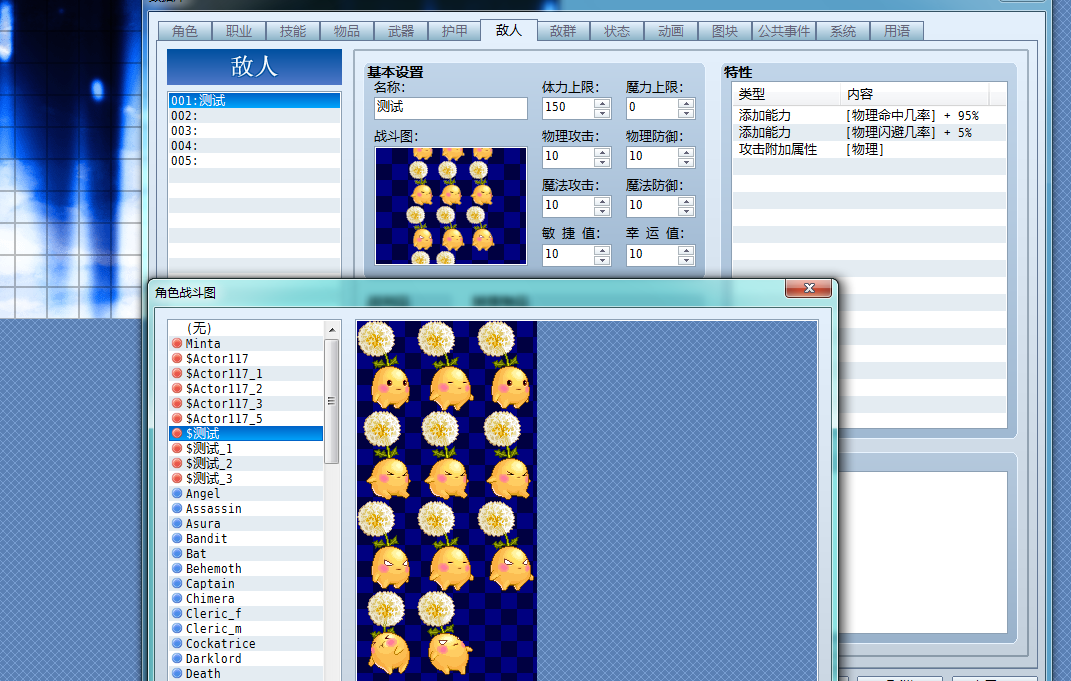Click the 名称 input field
1071x681 pixels.
click(451, 108)
